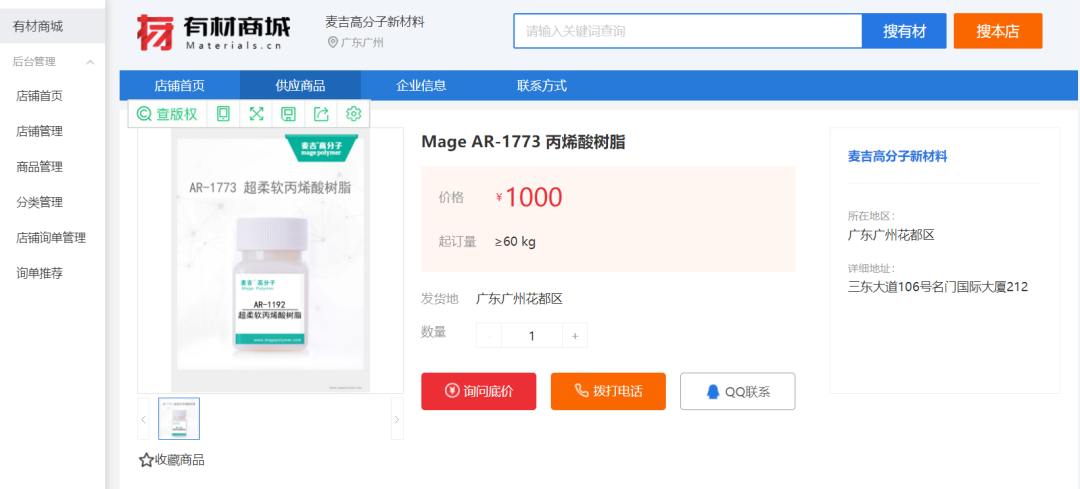
Task: Click the minimum order text ≥60 kg
Action: tap(515, 242)
